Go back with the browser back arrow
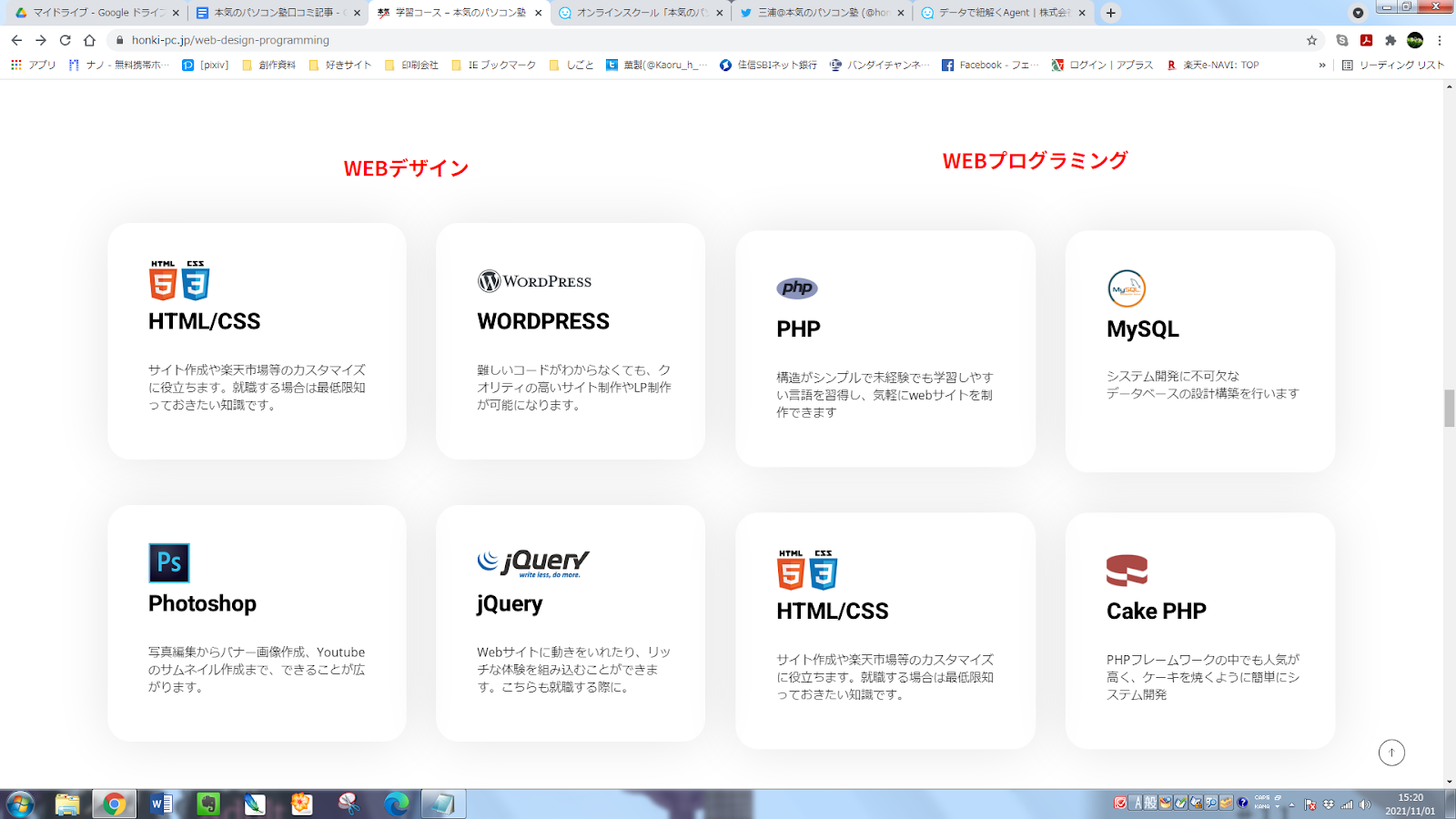Screen dimensions: 1456x819 (16, 40)
